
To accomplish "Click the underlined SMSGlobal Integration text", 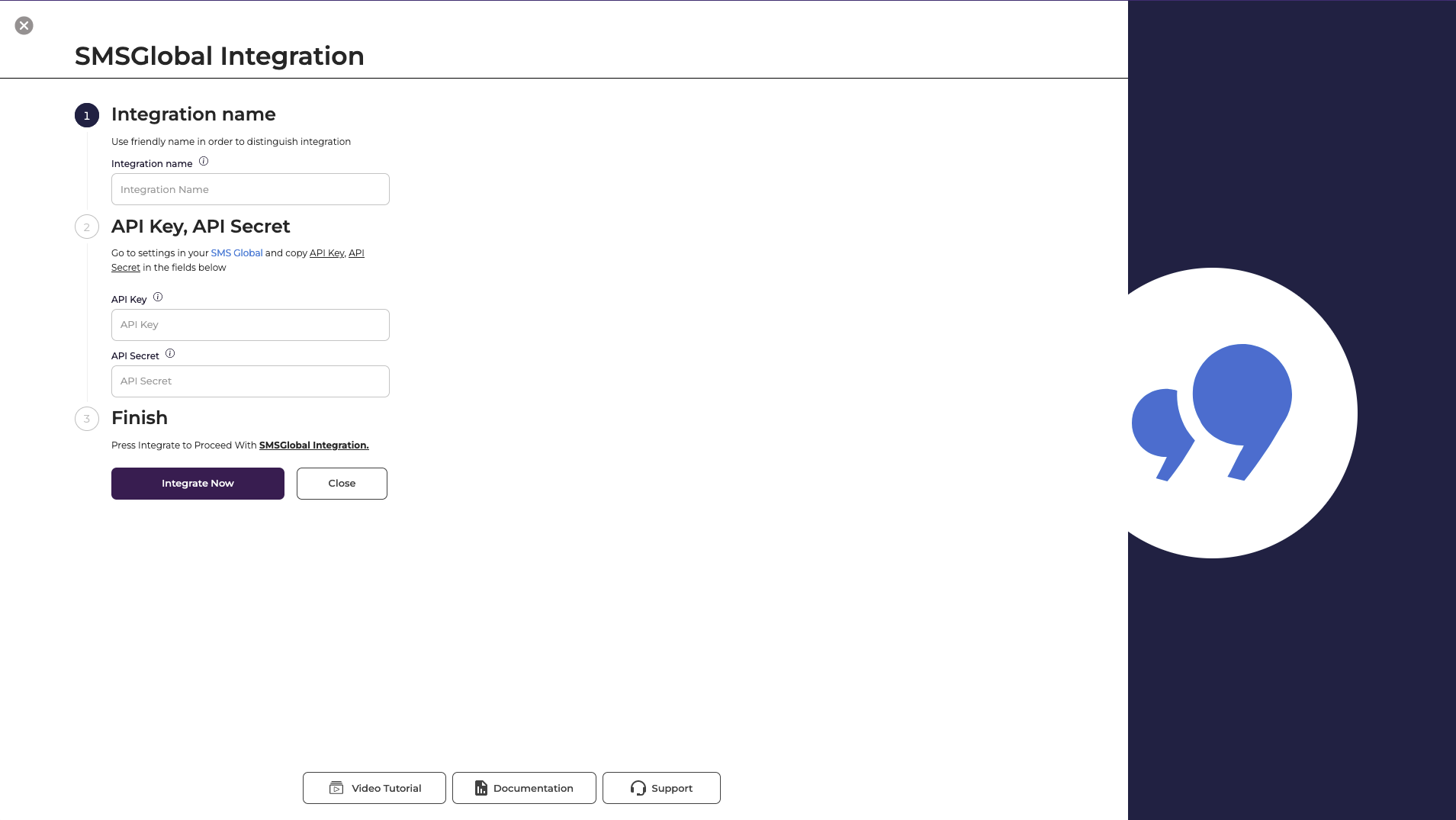I will pos(314,445).
